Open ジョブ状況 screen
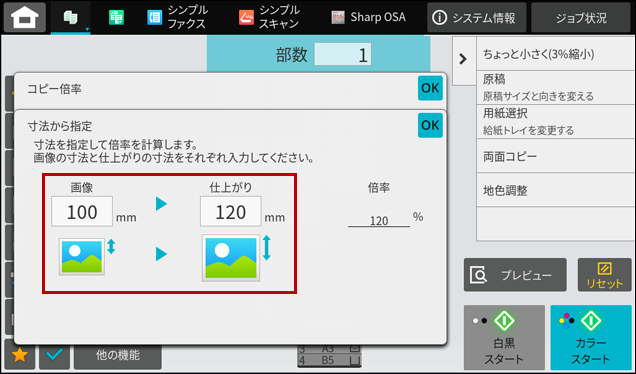636x374 pixels. pos(581,17)
